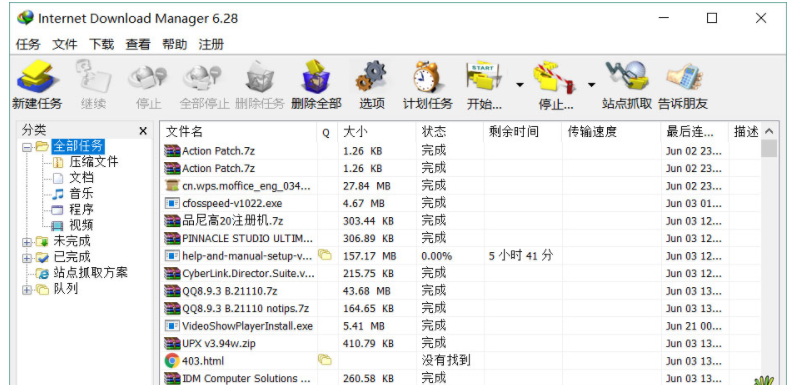793x385 pixels.
Task: Sort by 大小 column header
Action: coord(377,132)
